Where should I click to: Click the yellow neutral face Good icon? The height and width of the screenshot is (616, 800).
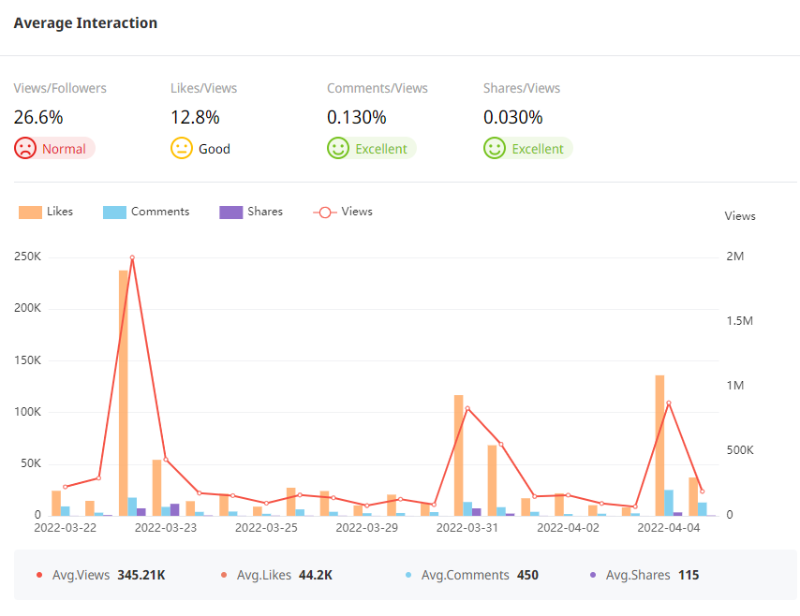coord(181,148)
